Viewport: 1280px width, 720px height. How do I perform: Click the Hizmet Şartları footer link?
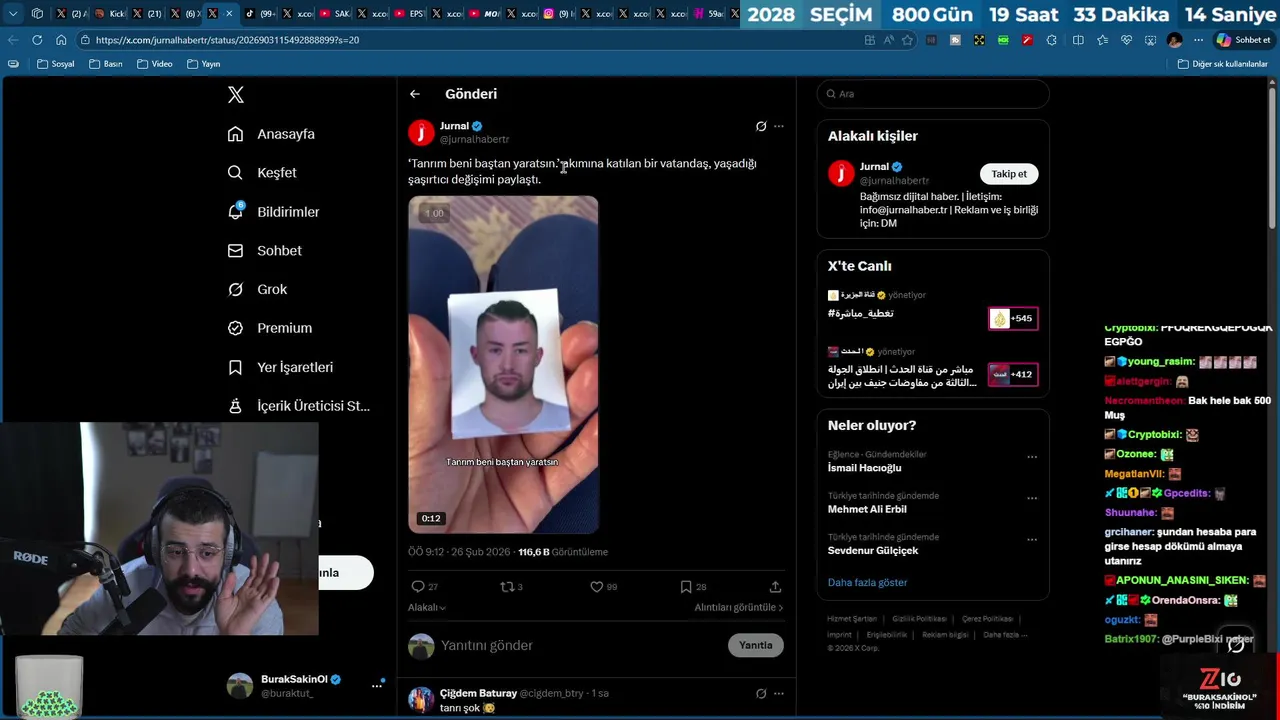click(852, 619)
